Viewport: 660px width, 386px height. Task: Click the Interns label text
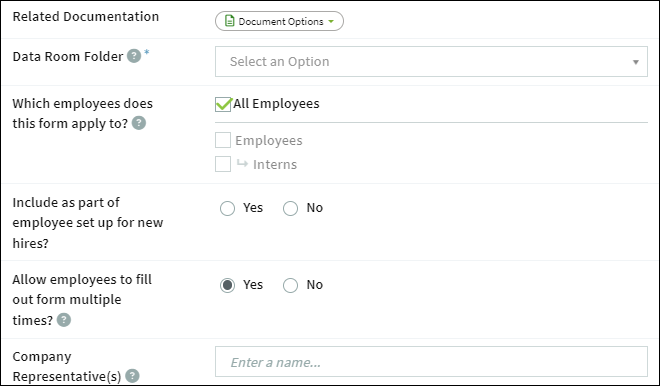pos(275,164)
